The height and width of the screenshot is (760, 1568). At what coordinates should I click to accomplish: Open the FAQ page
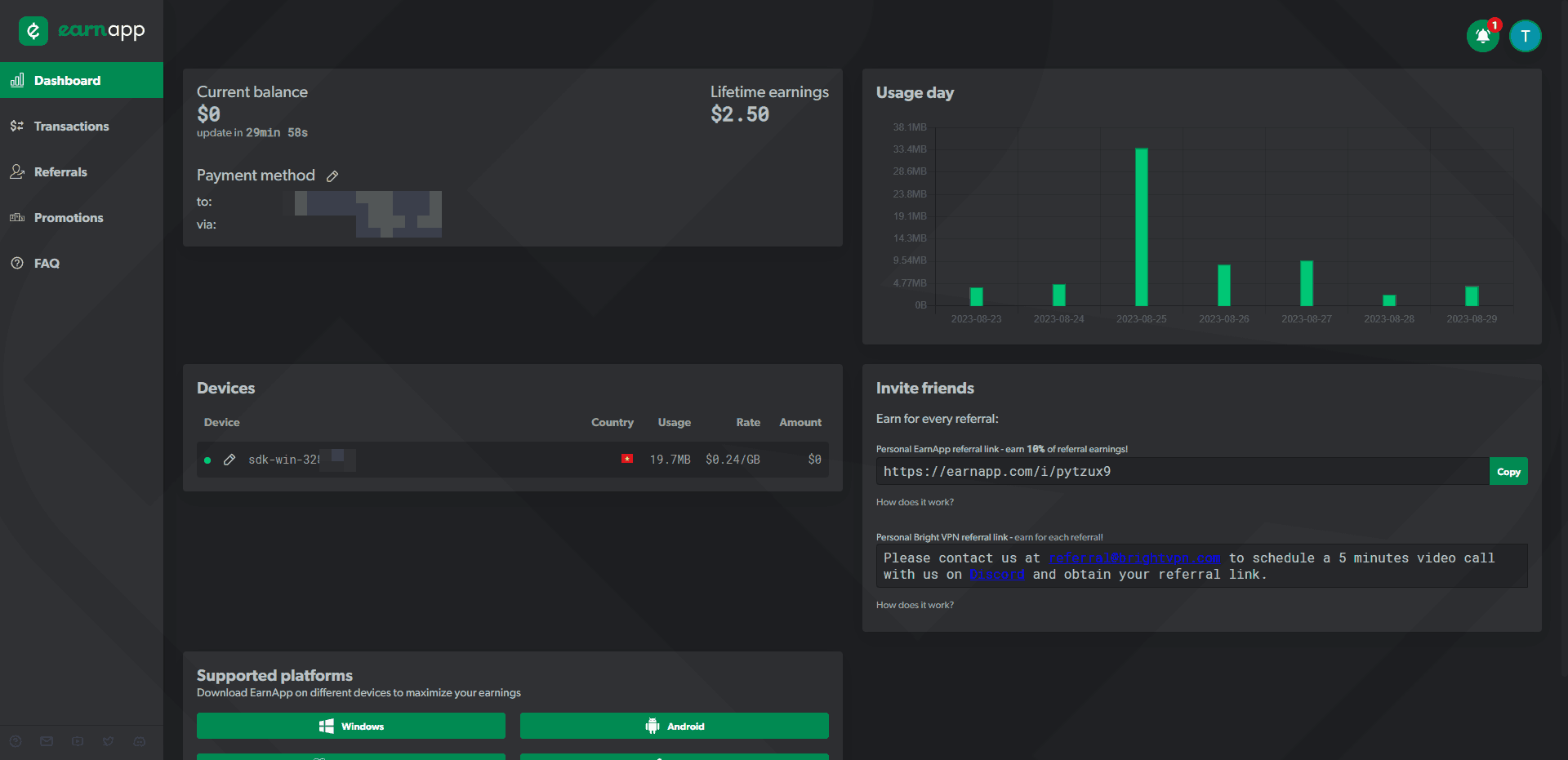tap(82, 263)
